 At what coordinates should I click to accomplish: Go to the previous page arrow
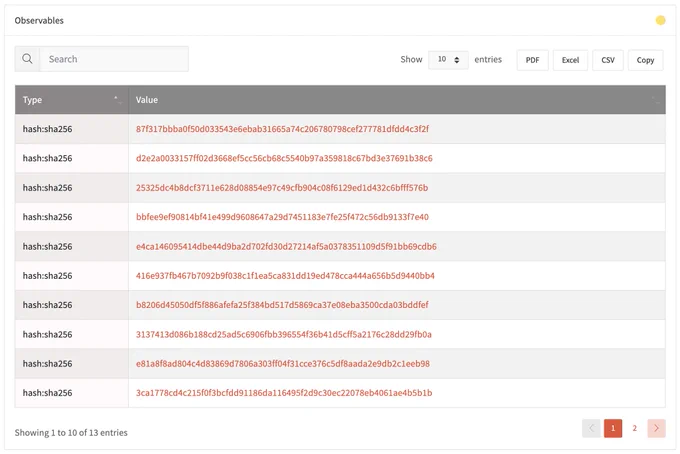(591, 428)
